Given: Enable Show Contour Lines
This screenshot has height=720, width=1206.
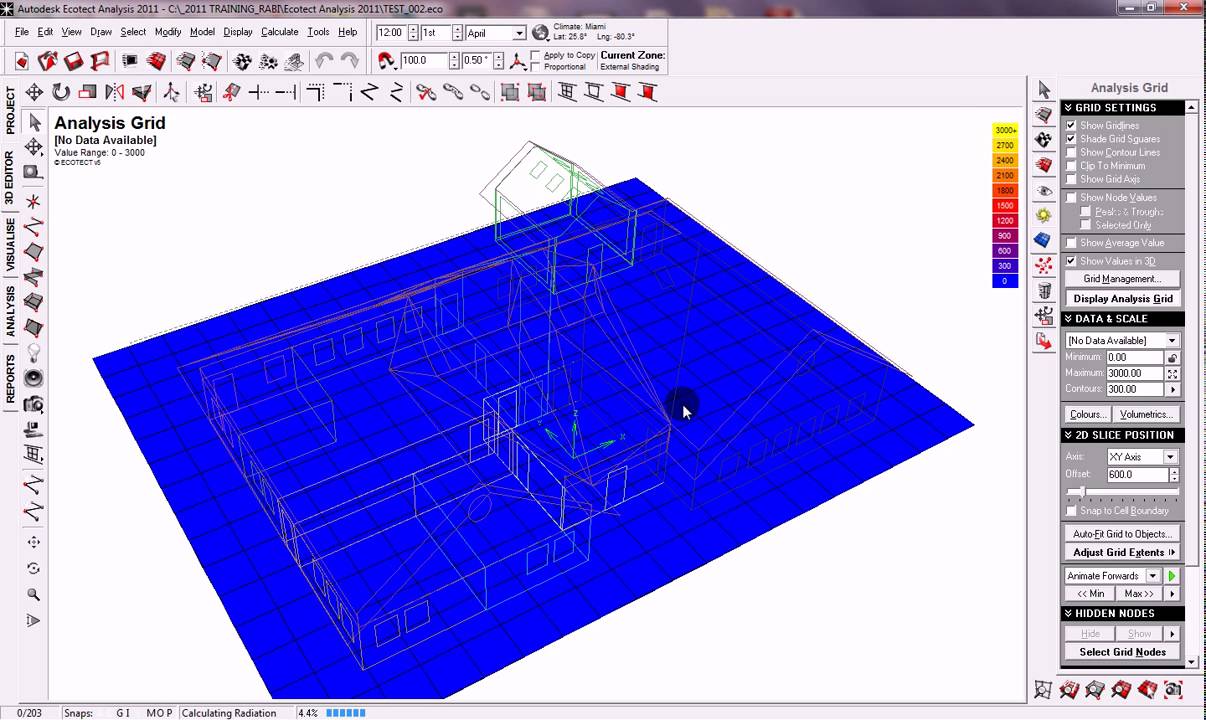Looking at the screenshot, I should [x=1071, y=152].
